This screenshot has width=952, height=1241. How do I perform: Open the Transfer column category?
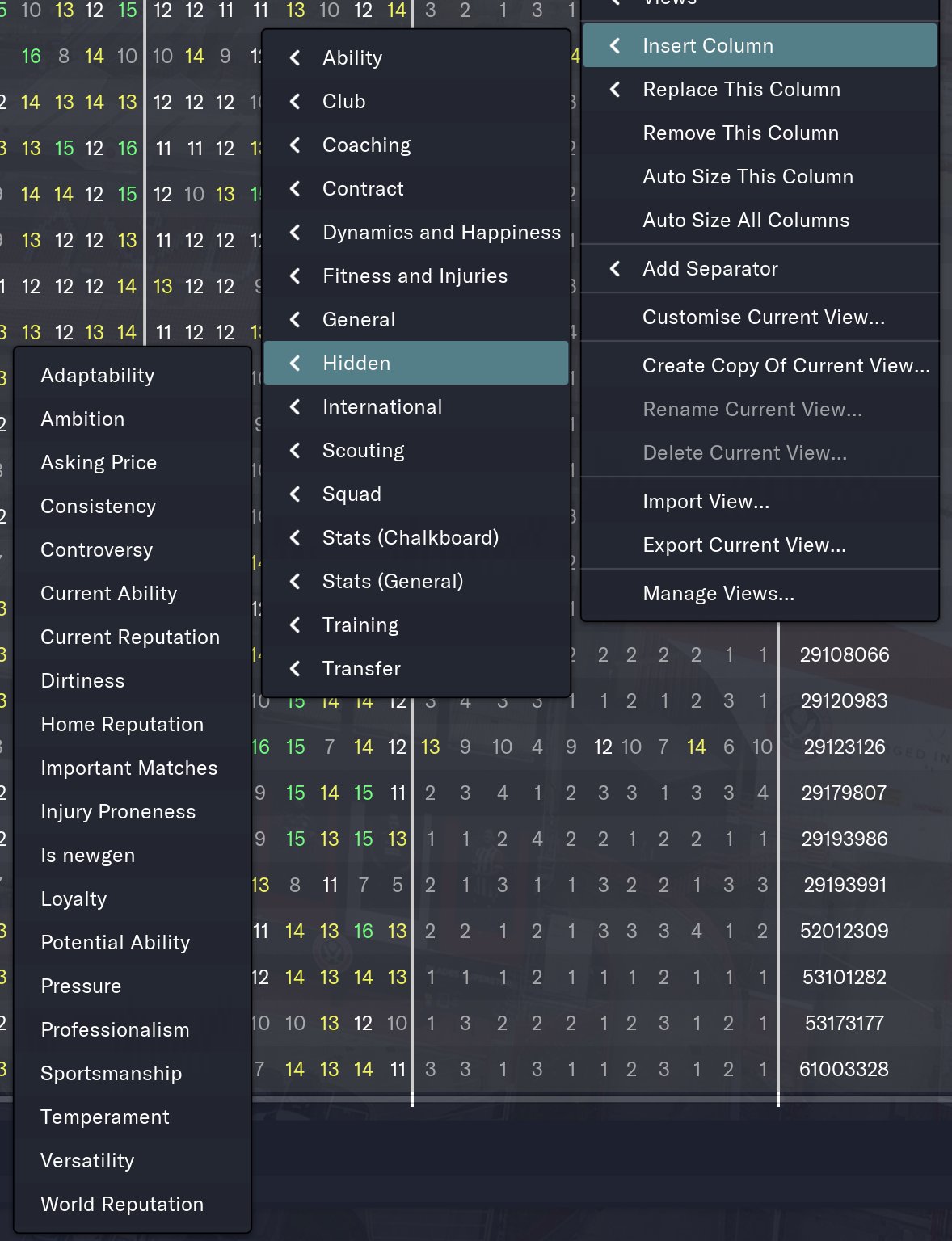click(x=361, y=669)
